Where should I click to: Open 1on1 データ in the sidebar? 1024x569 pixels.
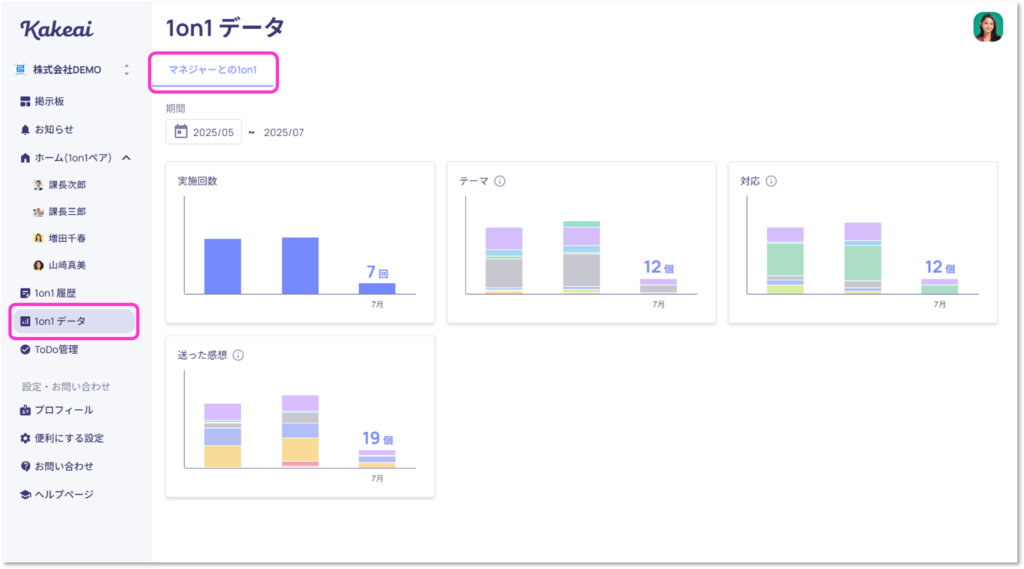[x=60, y=321]
